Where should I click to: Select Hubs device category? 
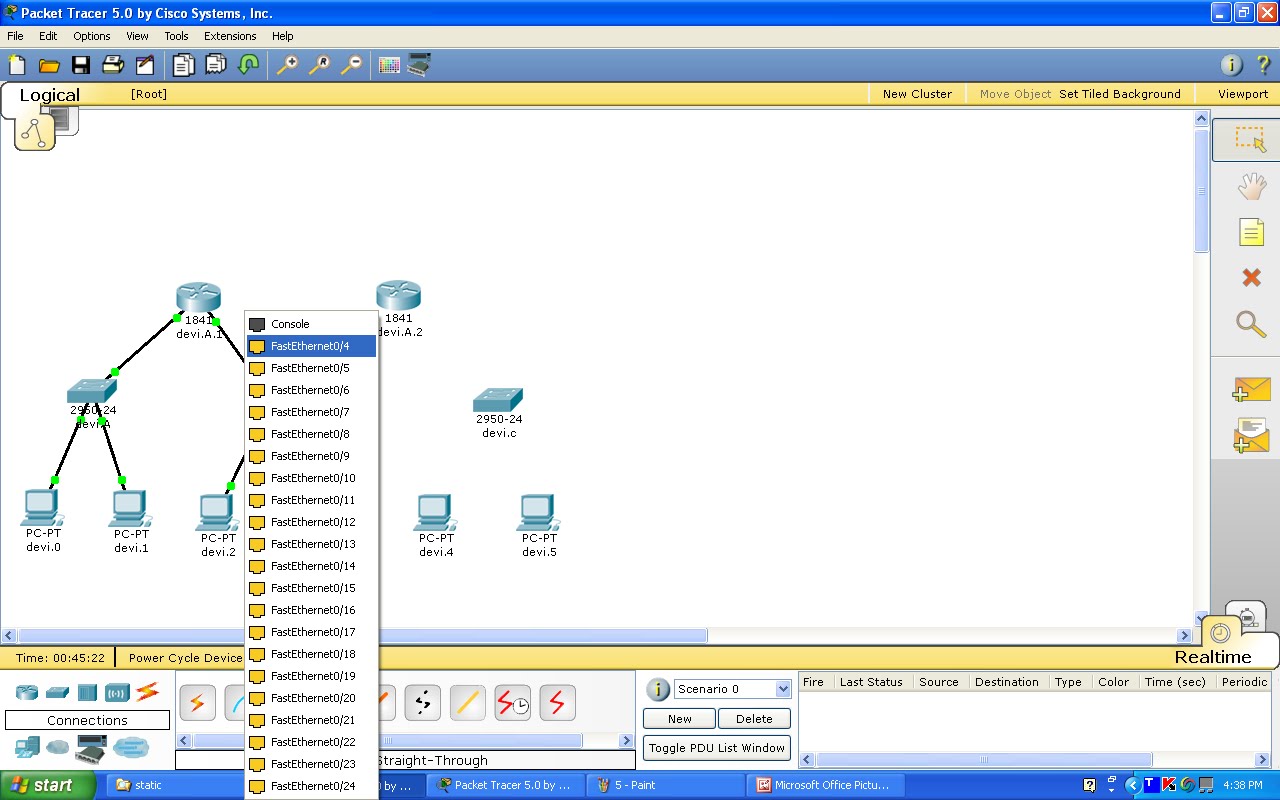(87, 693)
